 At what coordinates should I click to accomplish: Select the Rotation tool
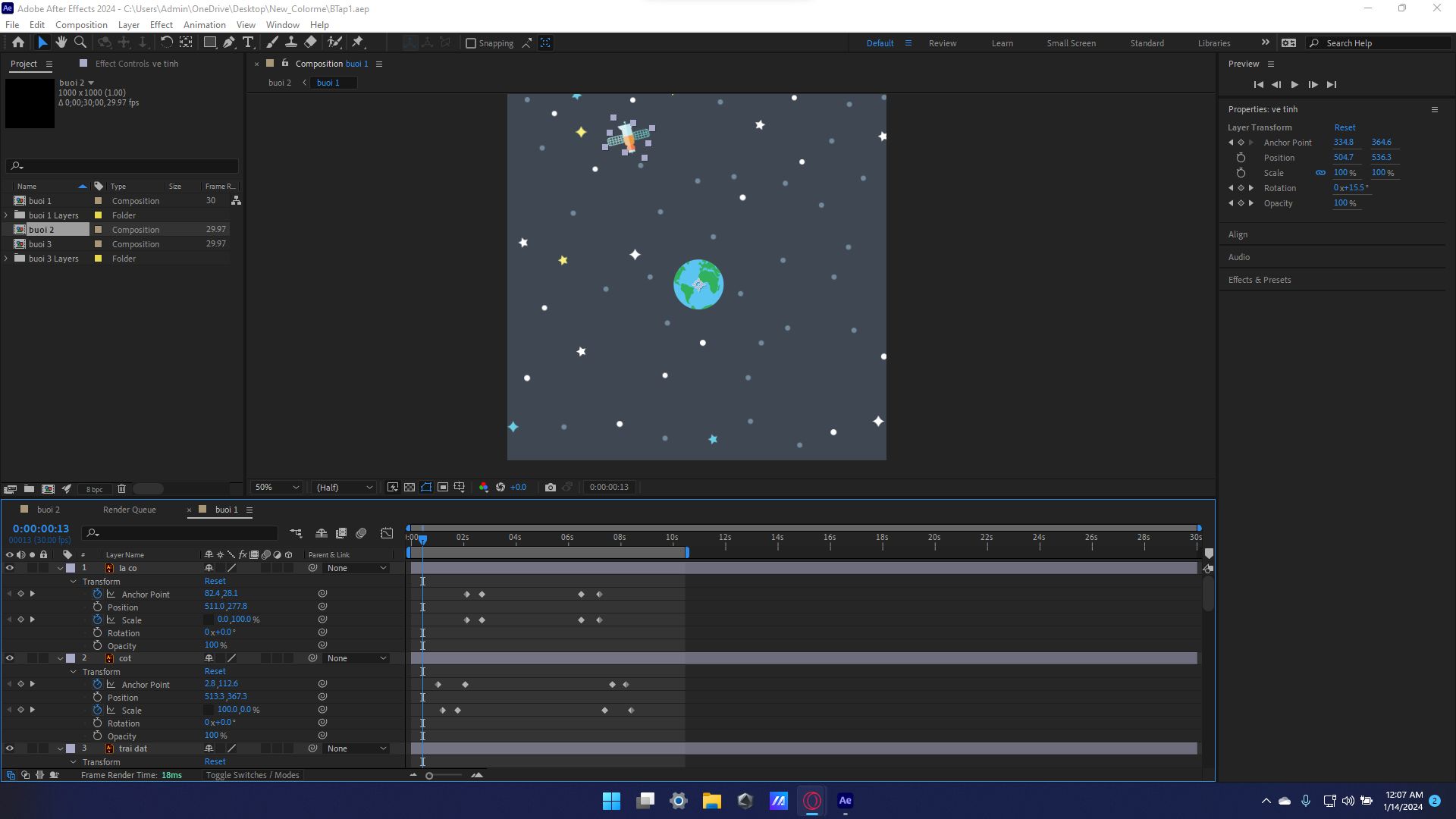tap(166, 42)
